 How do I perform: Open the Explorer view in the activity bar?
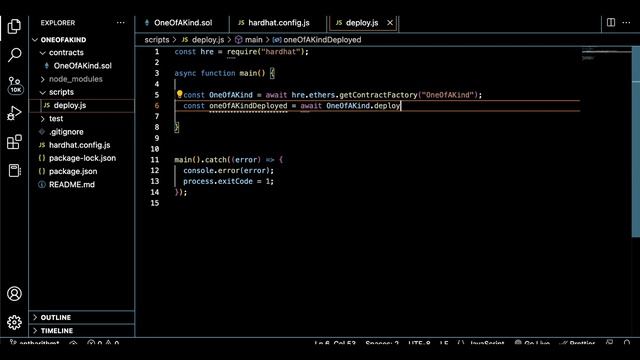pyautogui.click(x=14, y=27)
